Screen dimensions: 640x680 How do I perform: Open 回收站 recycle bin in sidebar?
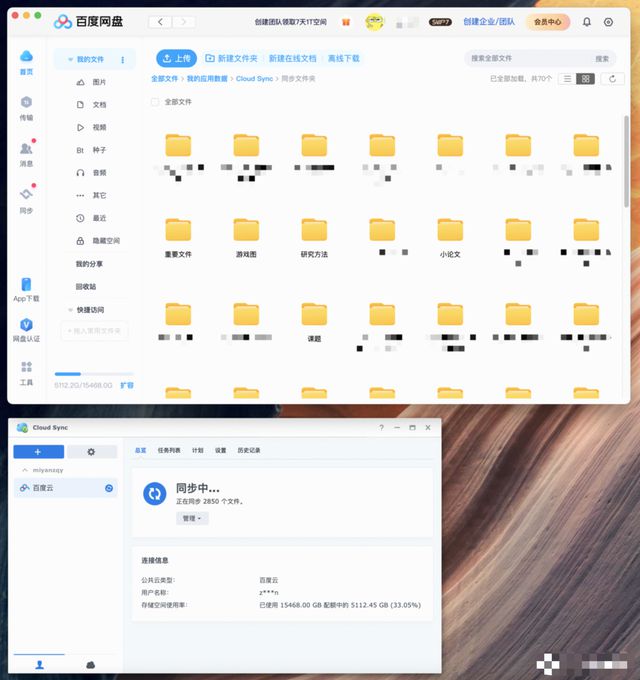86,287
